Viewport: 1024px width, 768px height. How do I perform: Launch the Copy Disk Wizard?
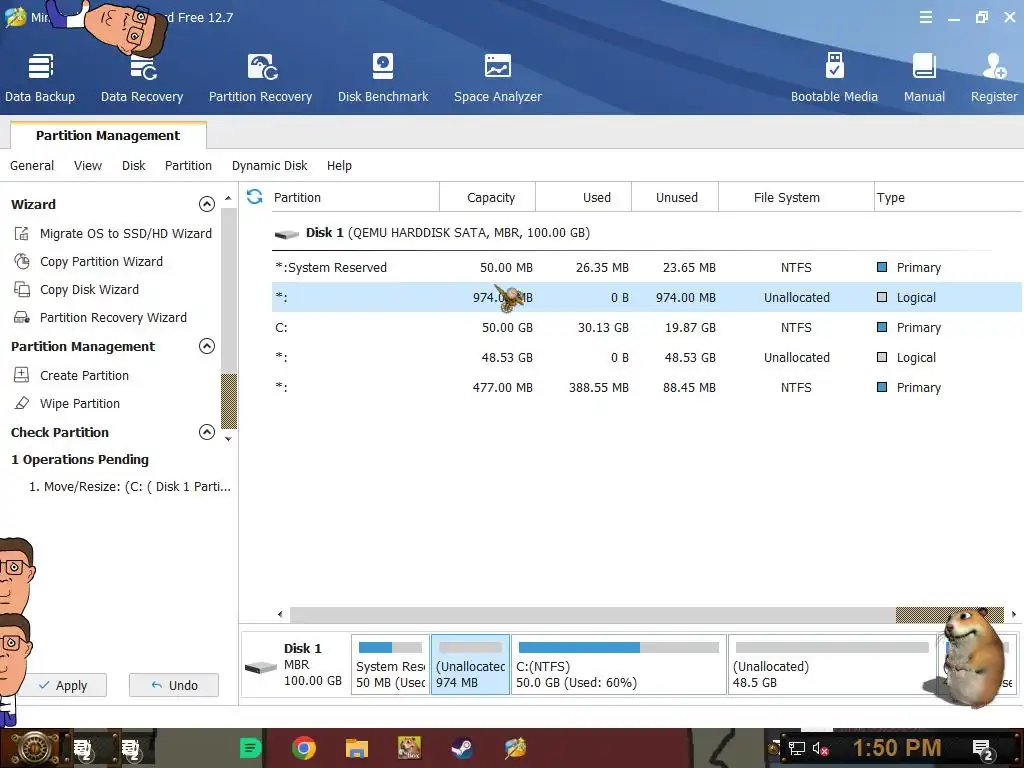(x=76, y=289)
